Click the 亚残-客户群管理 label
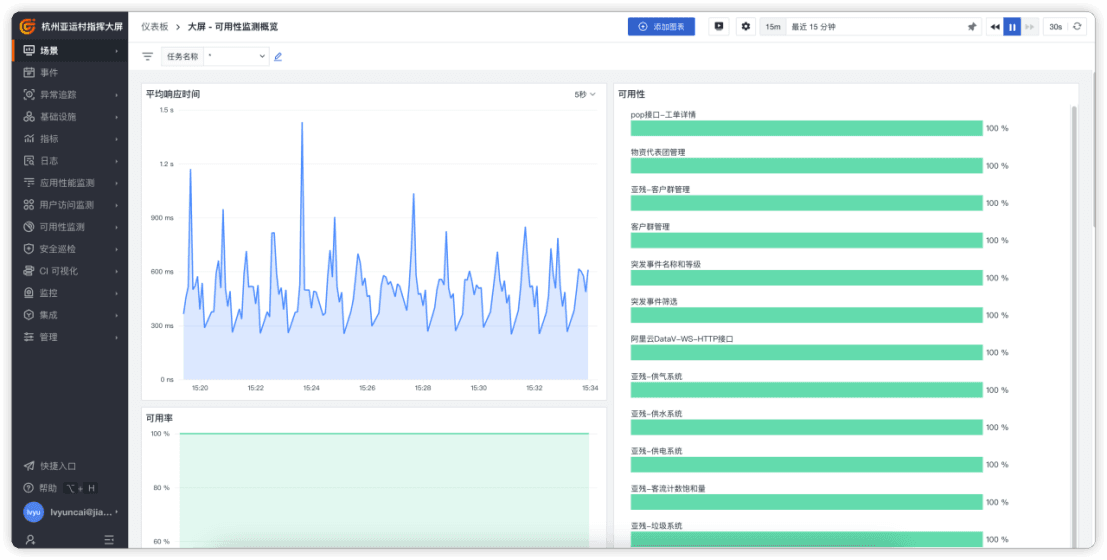The image size is (1107, 560). tap(660, 189)
